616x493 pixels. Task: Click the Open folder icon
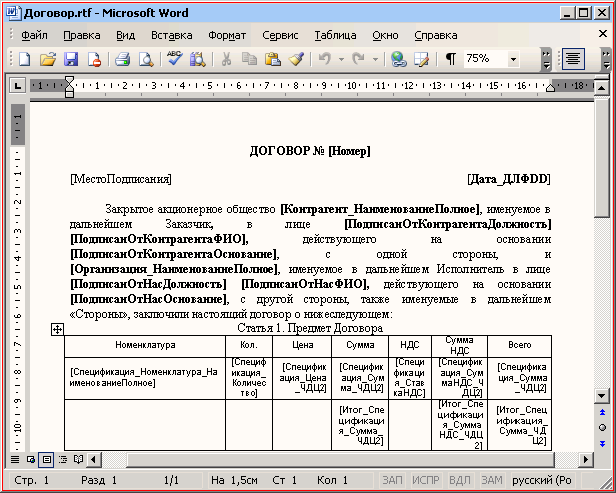point(47,59)
